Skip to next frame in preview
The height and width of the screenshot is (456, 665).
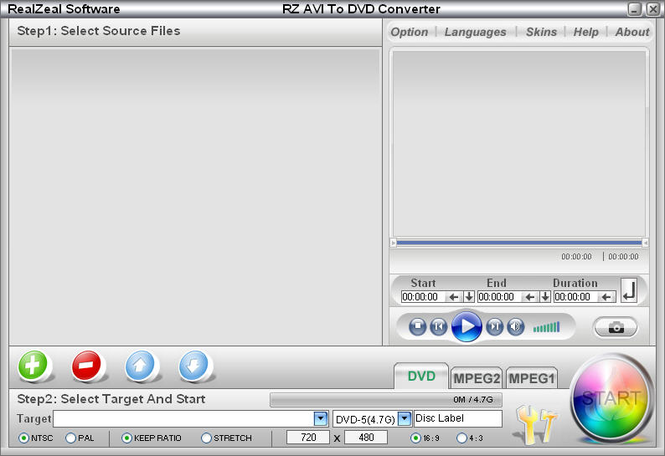pyautogui.click(x=494, y=327)
